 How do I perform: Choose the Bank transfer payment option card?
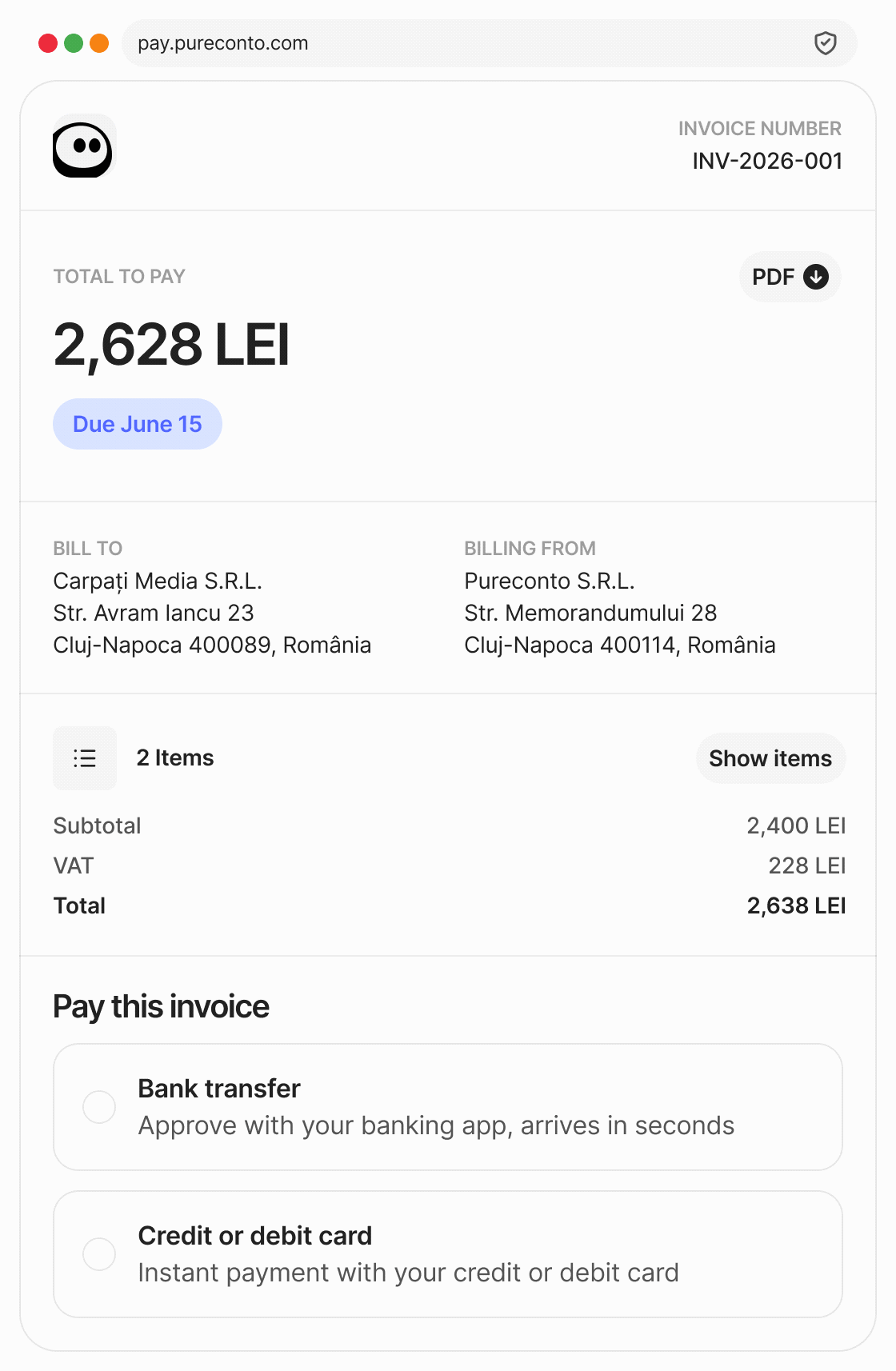click(448, 1107)
